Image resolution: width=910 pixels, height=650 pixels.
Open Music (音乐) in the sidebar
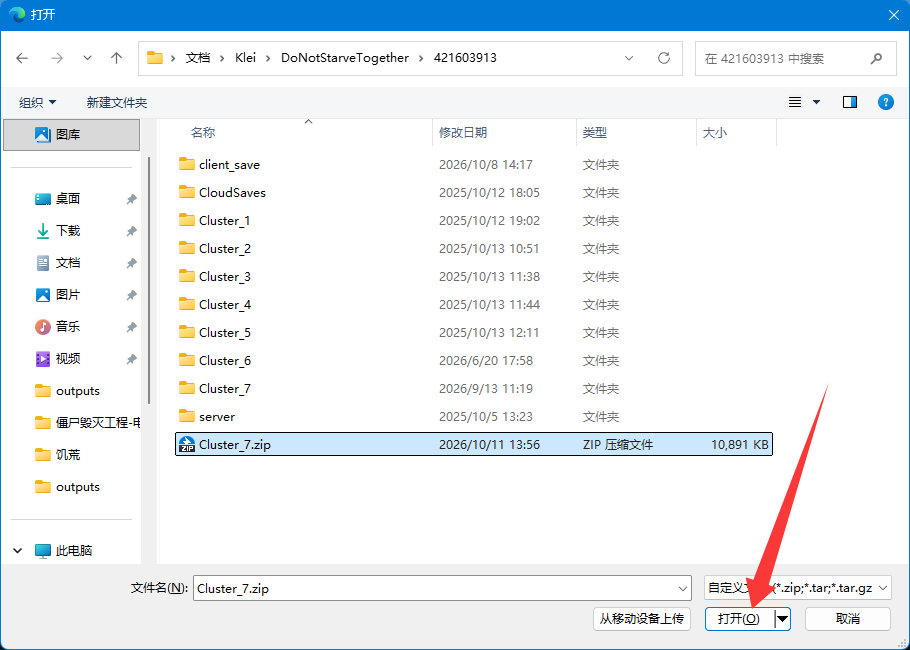pyautogui.click(x=68, y=327)
